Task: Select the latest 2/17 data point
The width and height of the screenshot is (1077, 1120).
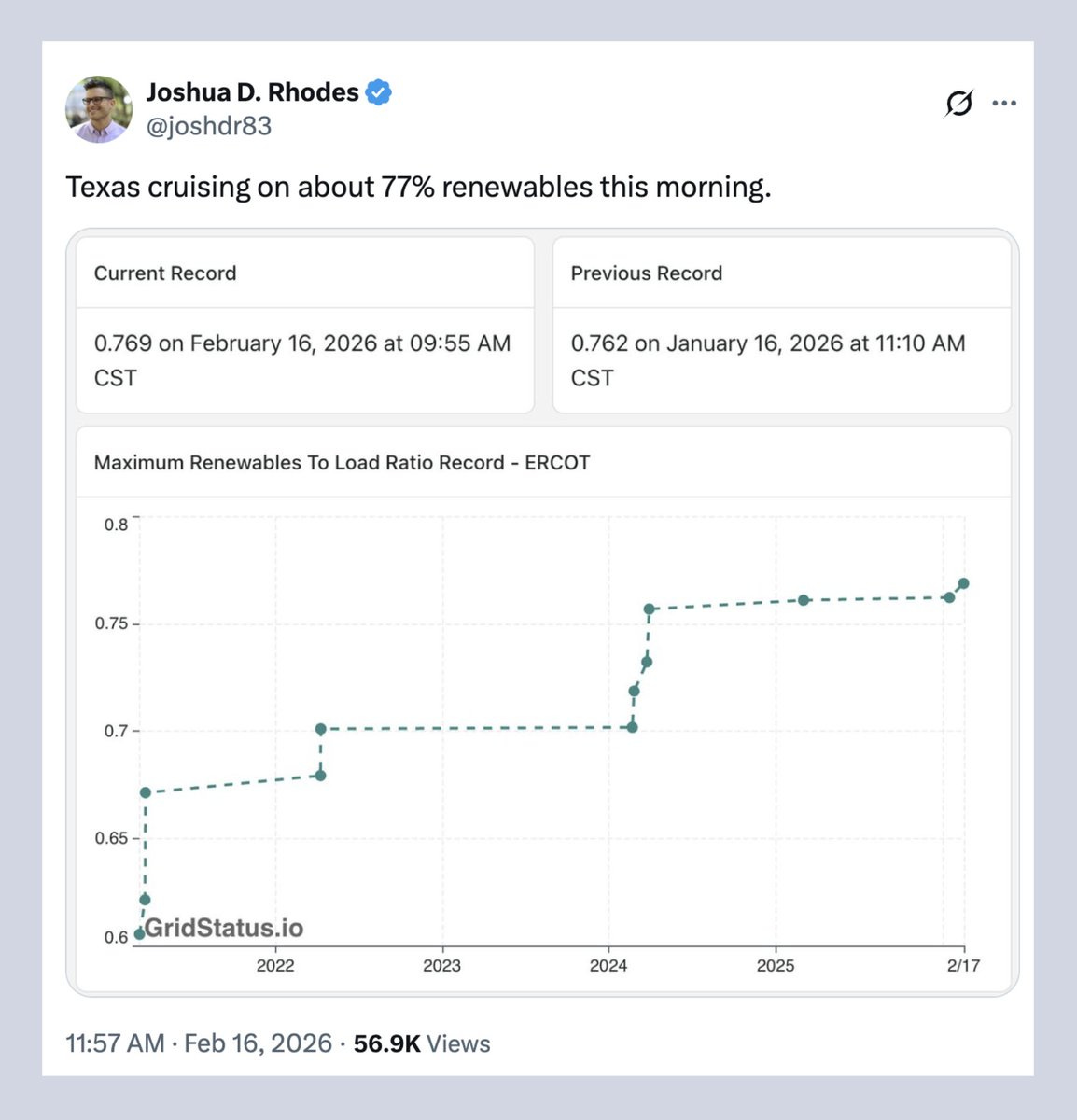Action: [x=964, y=581]
